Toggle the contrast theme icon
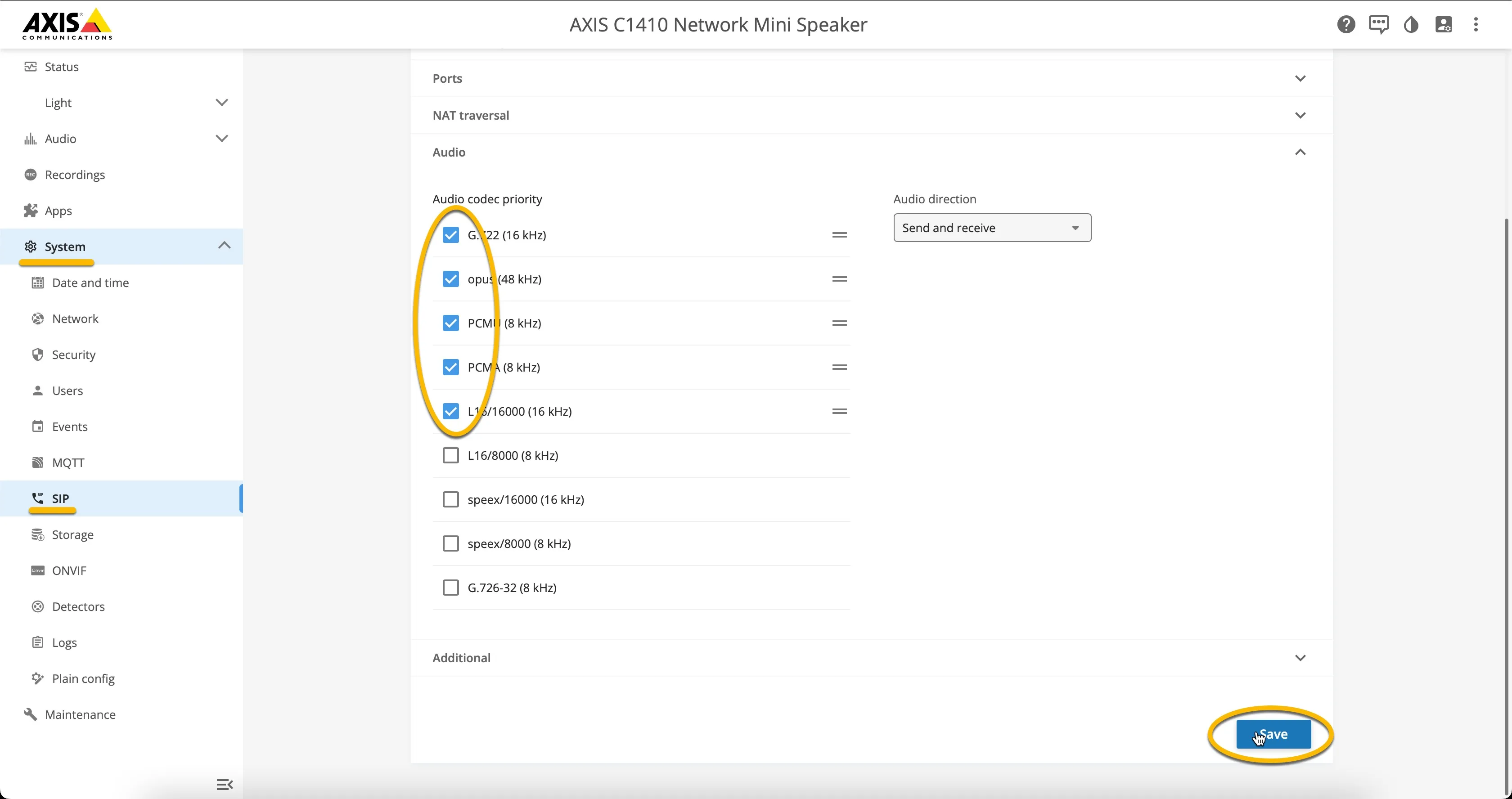 coord(1411,25)
